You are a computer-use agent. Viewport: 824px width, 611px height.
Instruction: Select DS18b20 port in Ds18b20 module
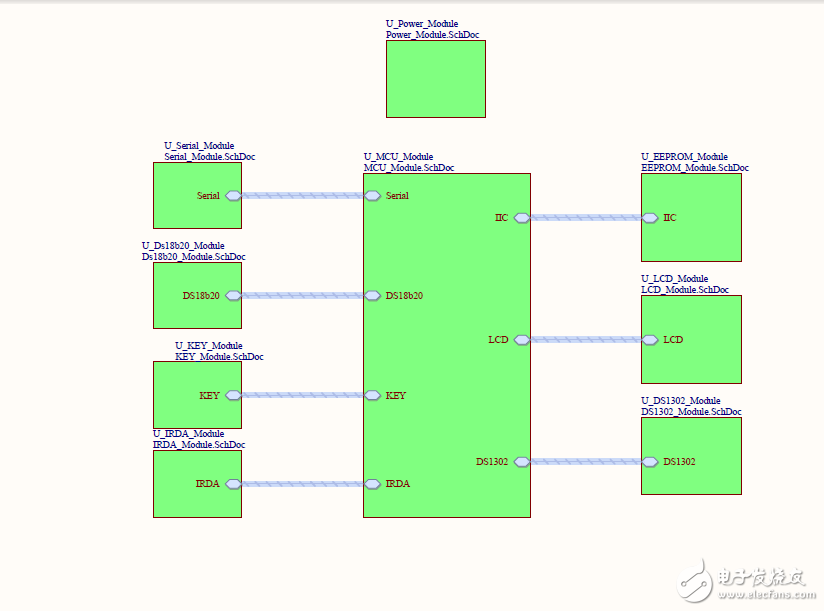click(x=233, y=295)
